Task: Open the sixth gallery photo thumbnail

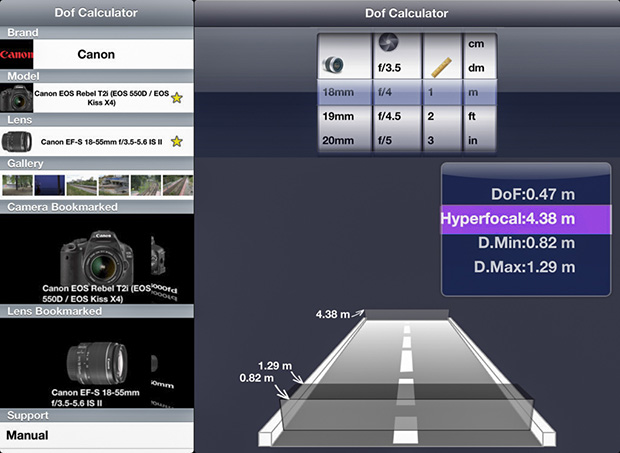Action: pos(178,185)
